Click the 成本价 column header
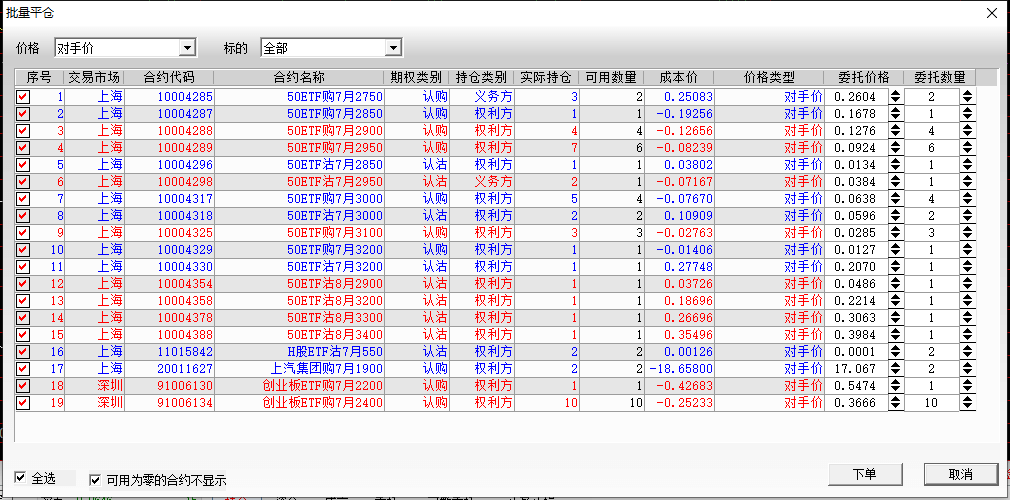The width and height of the screenshot is (1010, 500). tap(679, 77)
